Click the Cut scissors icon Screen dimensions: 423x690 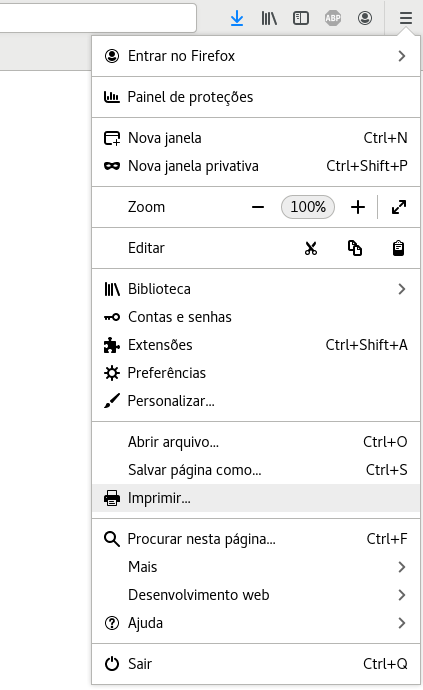[x=311, y=248]
